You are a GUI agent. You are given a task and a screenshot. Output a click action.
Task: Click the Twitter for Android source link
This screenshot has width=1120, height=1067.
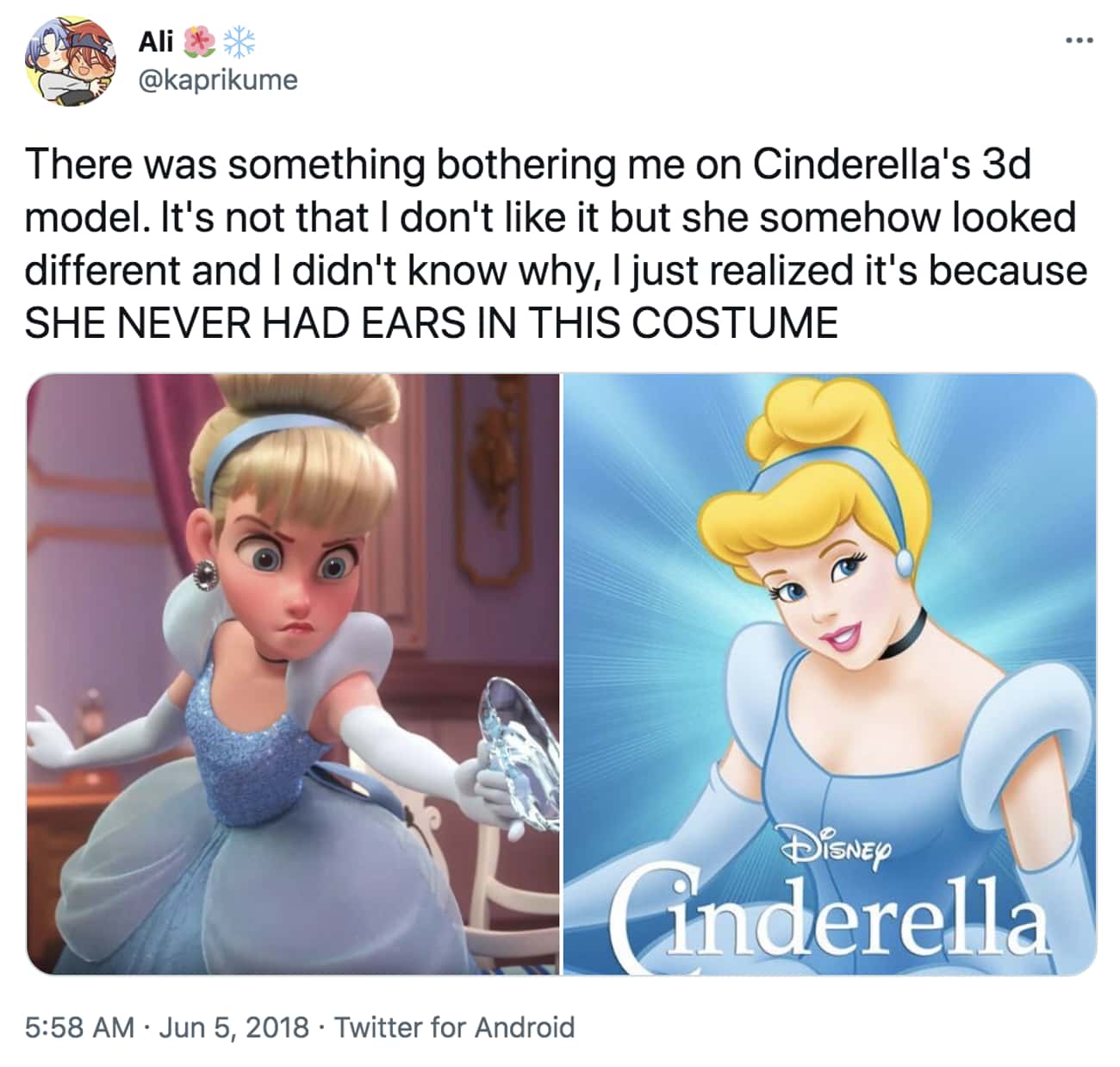[454, 1027]
